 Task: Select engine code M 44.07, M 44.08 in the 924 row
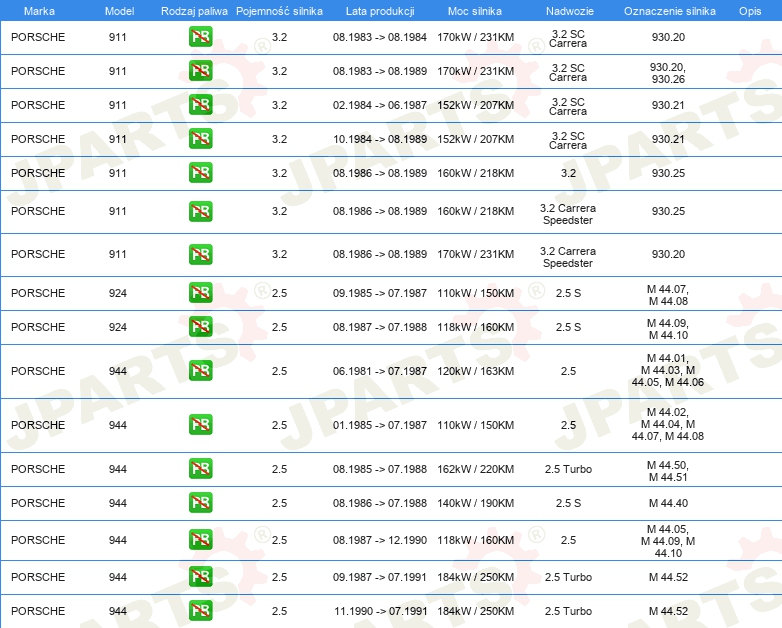(668, 295)
